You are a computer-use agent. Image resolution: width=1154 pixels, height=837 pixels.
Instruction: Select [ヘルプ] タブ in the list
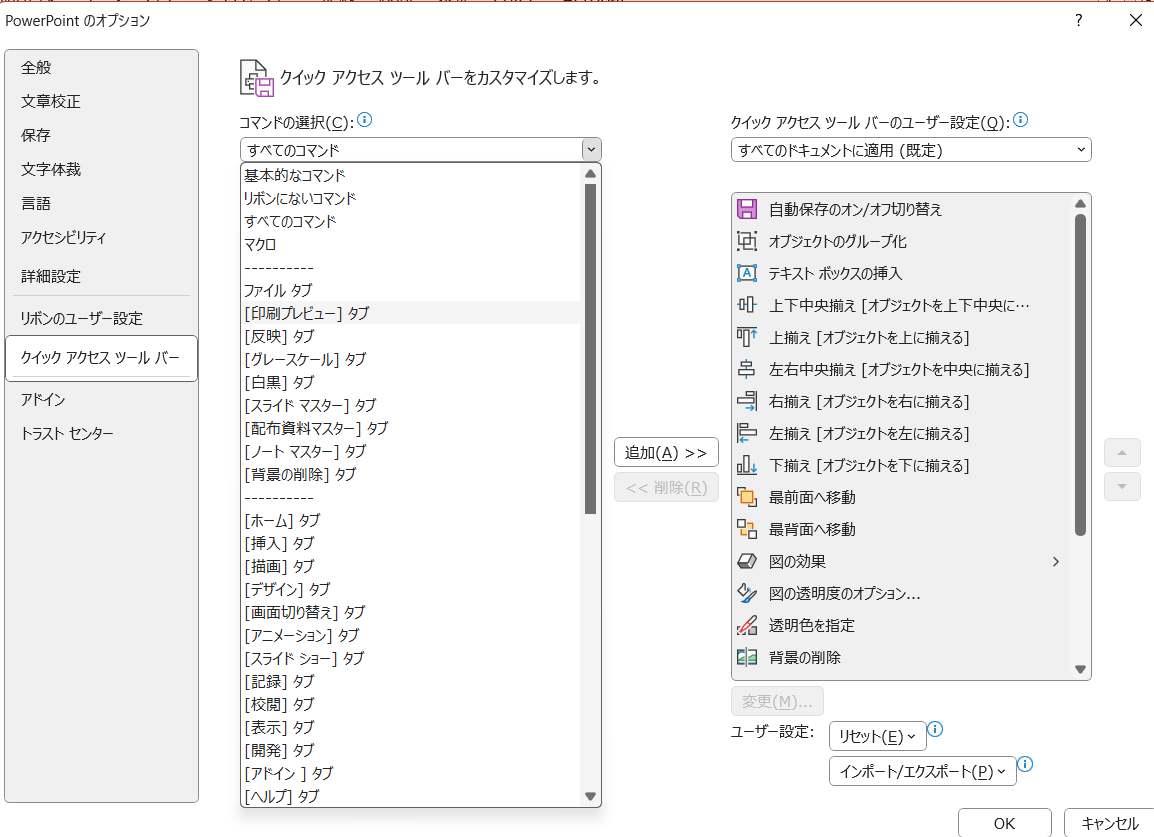(x=411, y=796)
